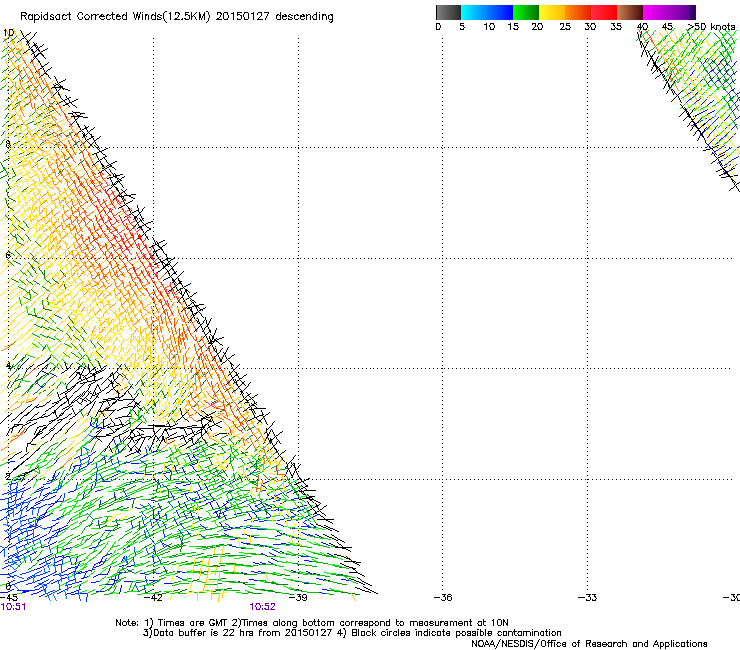Screen dimensions: 740x650
Task: Click longitude label -42 on bottom axis
Action: pos(153,598)
